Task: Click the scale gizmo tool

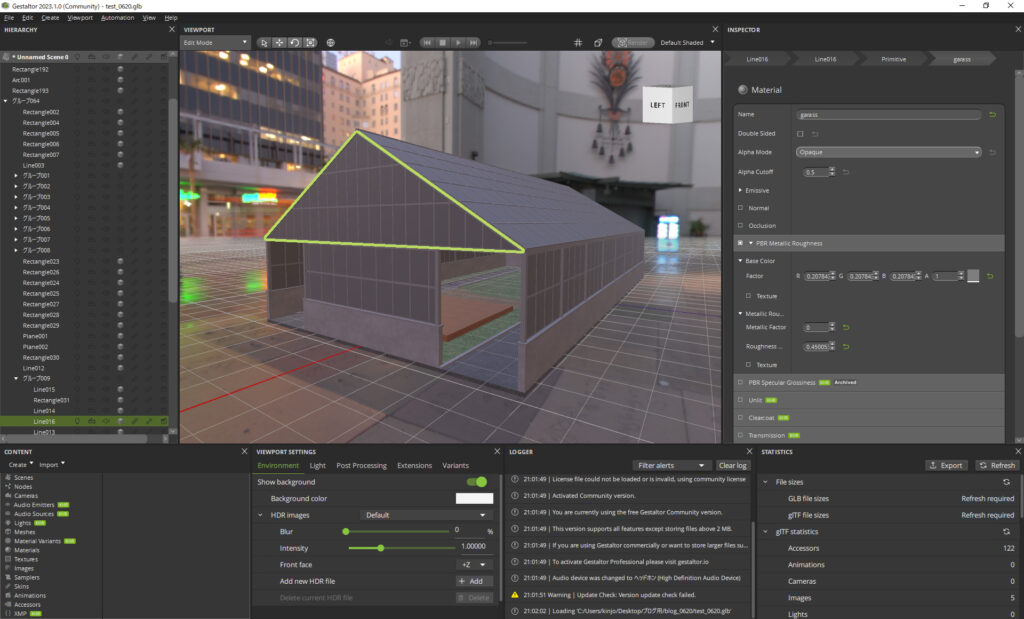Action: (x=310, y=43)
